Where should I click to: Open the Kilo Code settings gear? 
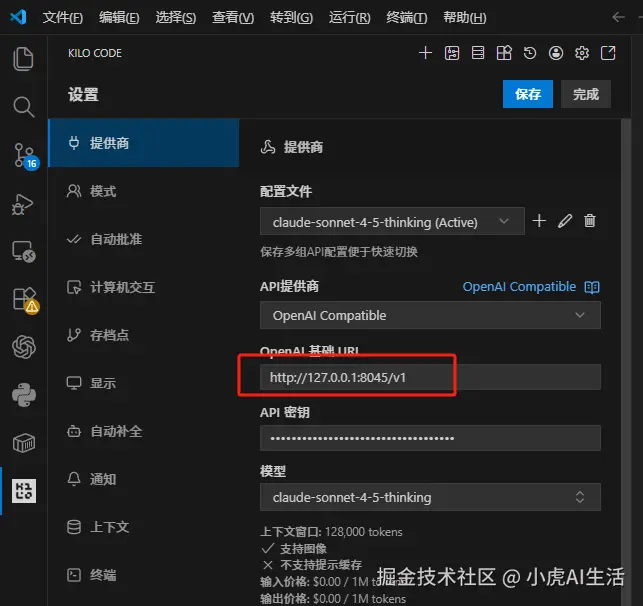coord(582,53)
